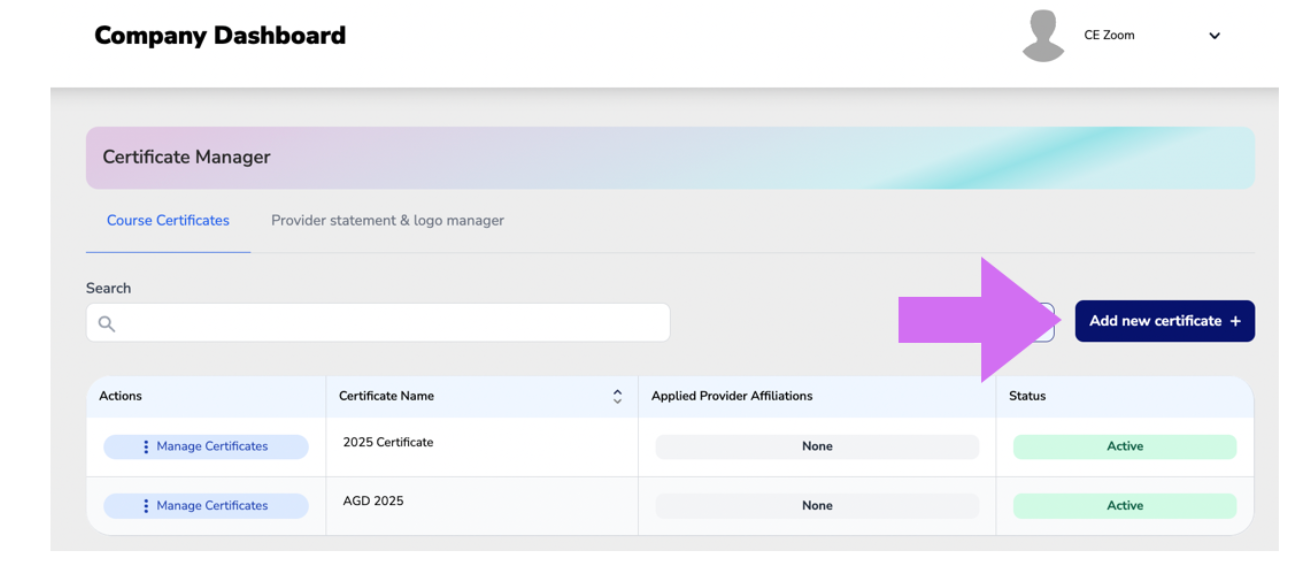The height and width of the screenshot is (570, 1296).
Task: Click the Active status of AGD 2025
Action: (x=1125, y=506)
